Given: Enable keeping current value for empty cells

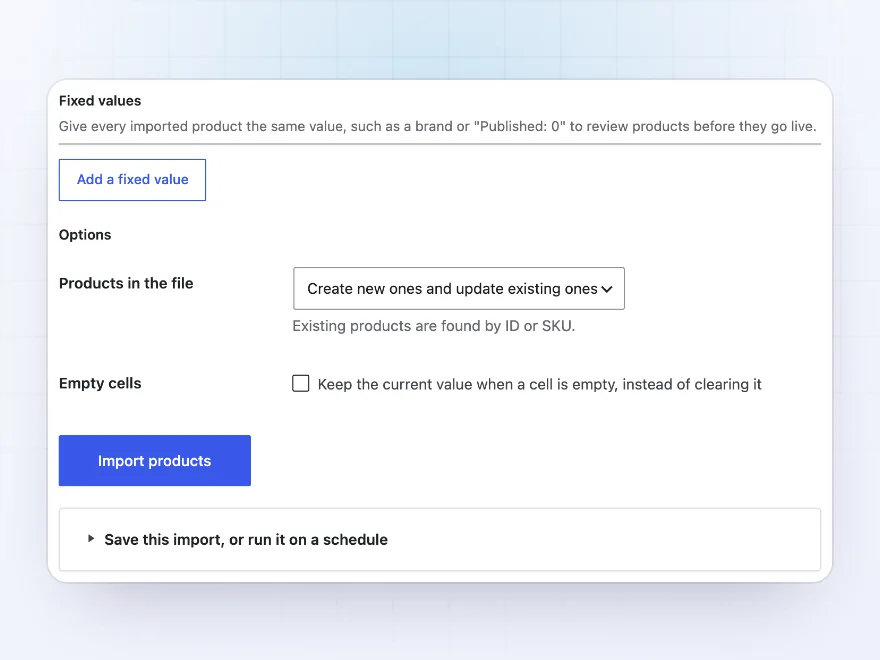Looking at the screenshot, I should pos(301,384).
